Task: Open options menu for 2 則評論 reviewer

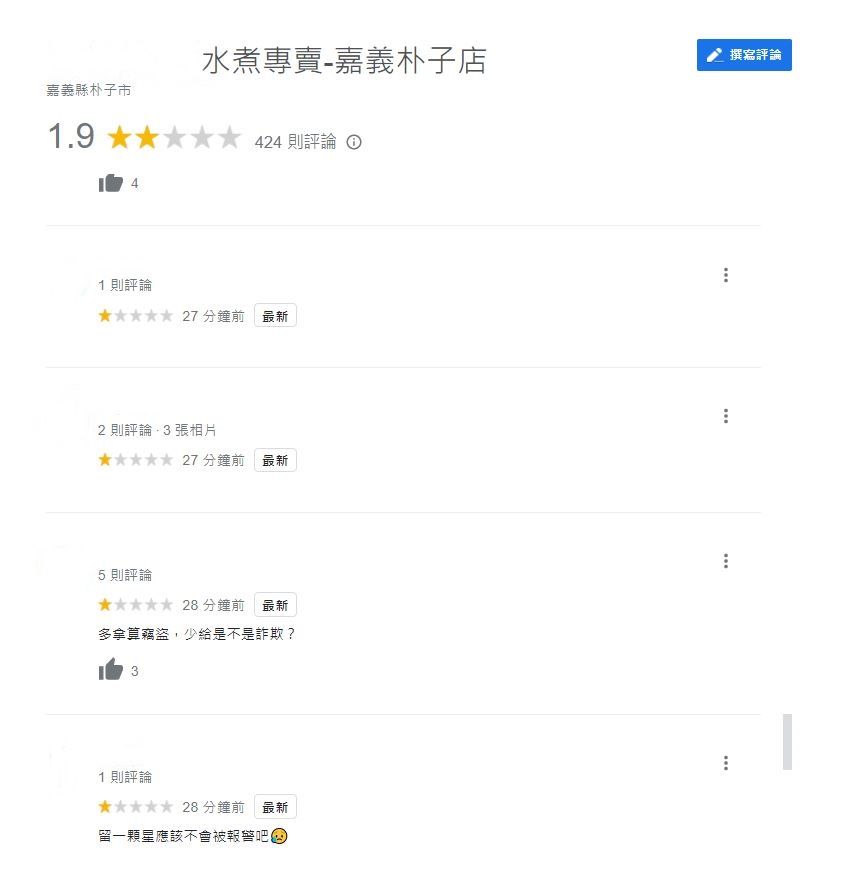Action: pyautogui.click(x=725, y=416)
